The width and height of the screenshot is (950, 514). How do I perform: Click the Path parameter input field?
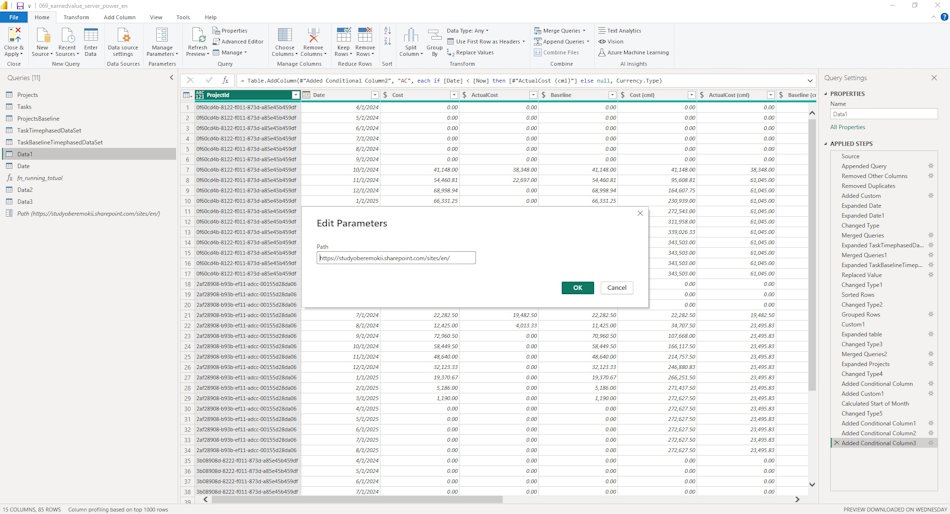(396, 258)
